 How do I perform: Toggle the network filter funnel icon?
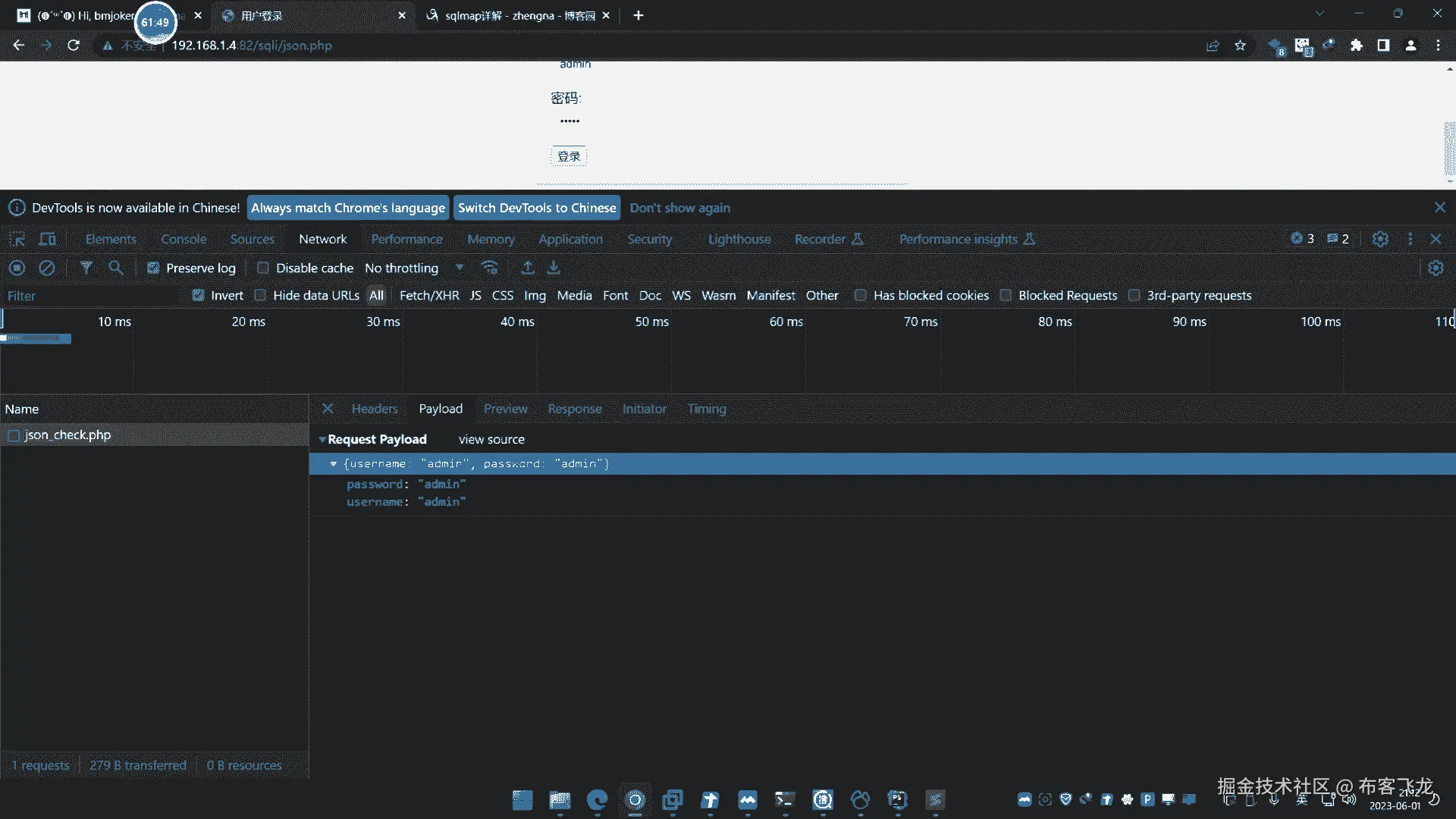point(86,268)
